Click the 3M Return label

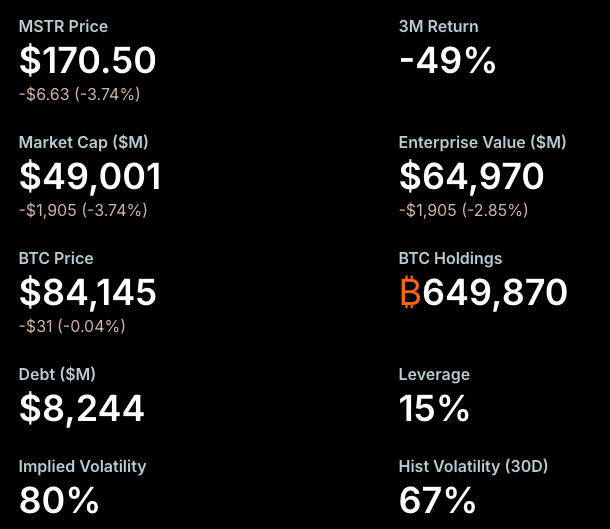pyautogui.click(x=438, y=27)
